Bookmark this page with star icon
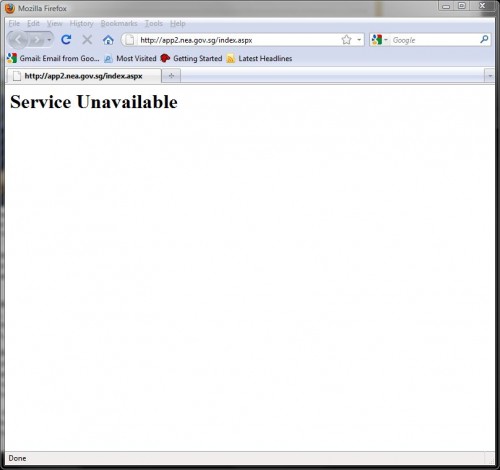The width and height of the screenshot is (500, 470). (x=347, y=40)
